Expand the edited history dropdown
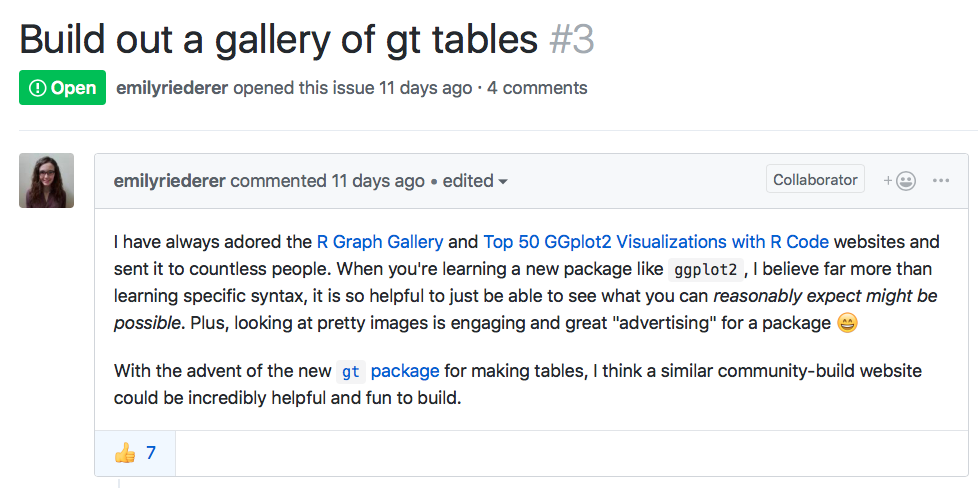Image resolution: width=978 pixels, height=488 pixels. tap(475, 181)
